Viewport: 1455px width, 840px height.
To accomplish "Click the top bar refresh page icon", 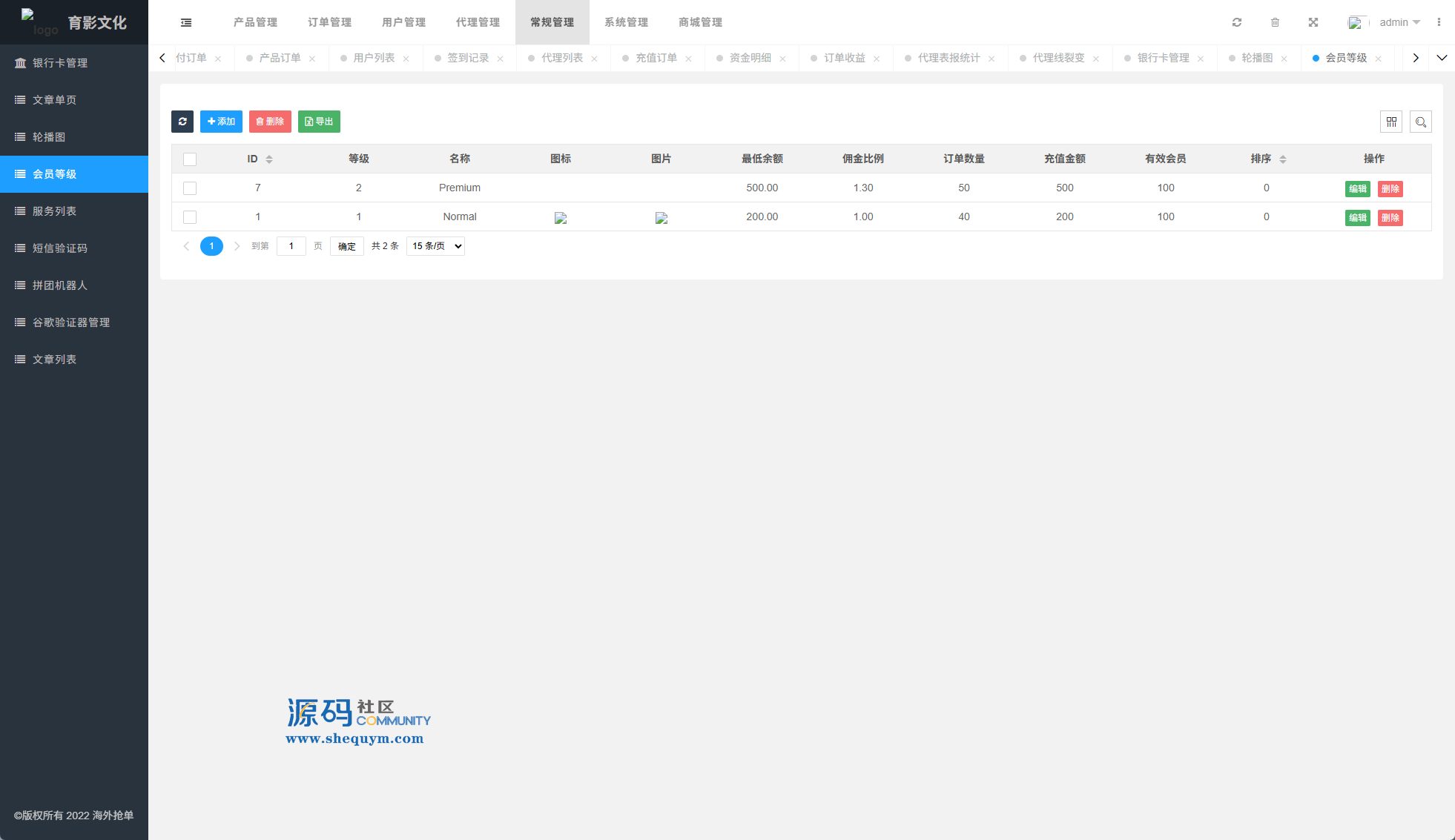I will [x=1237, y=22].
